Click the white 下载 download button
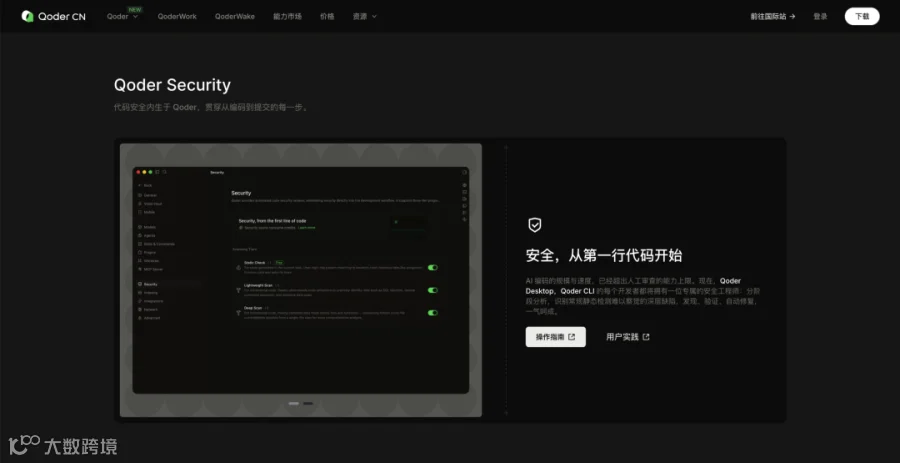Screen dimensions: 900x463 point(862,16)
